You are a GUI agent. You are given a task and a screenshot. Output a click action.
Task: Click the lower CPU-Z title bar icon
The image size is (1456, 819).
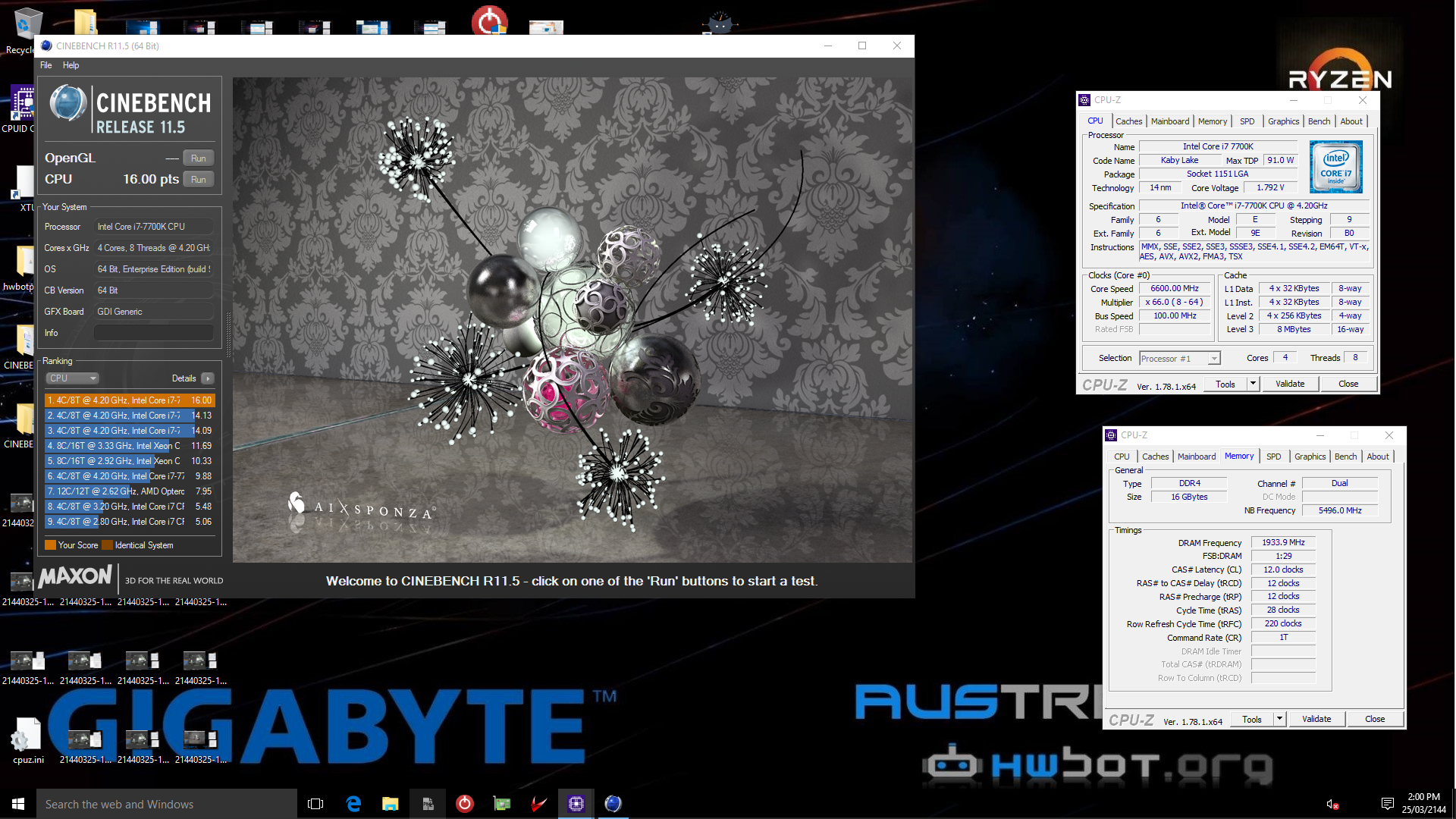point(1112,435)
